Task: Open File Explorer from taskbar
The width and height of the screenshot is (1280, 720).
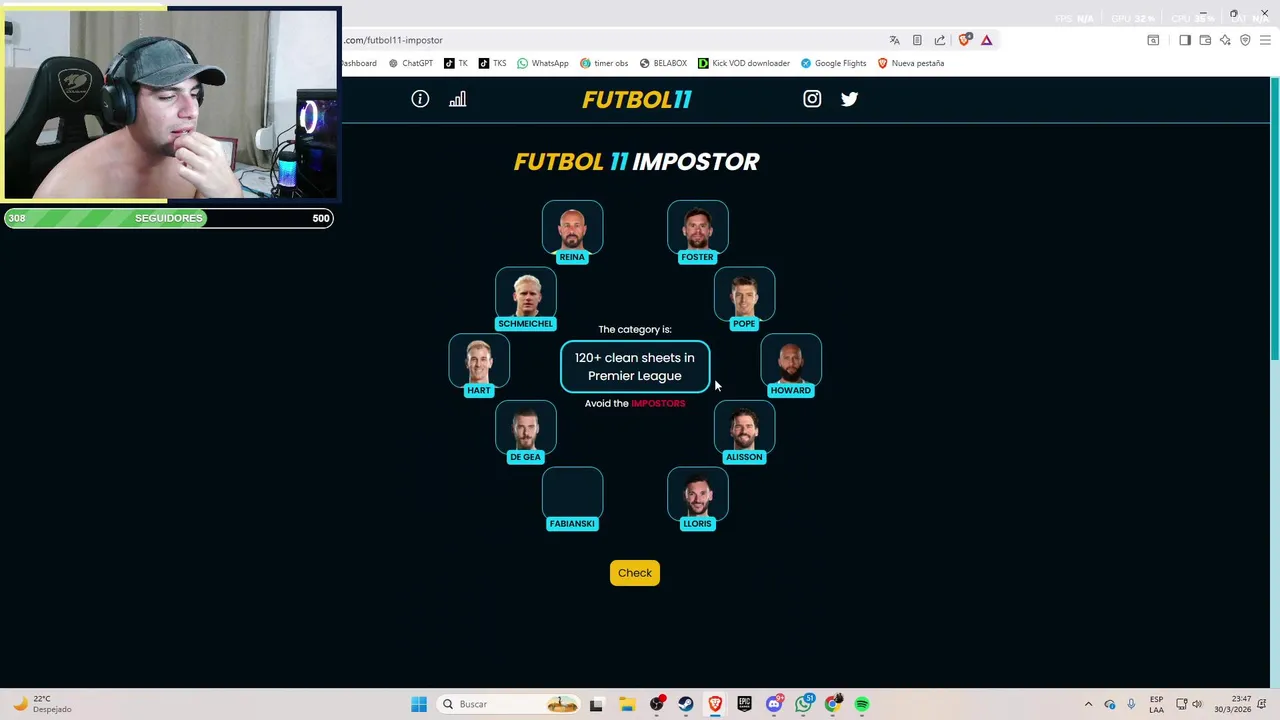Action: coord(626,704)
